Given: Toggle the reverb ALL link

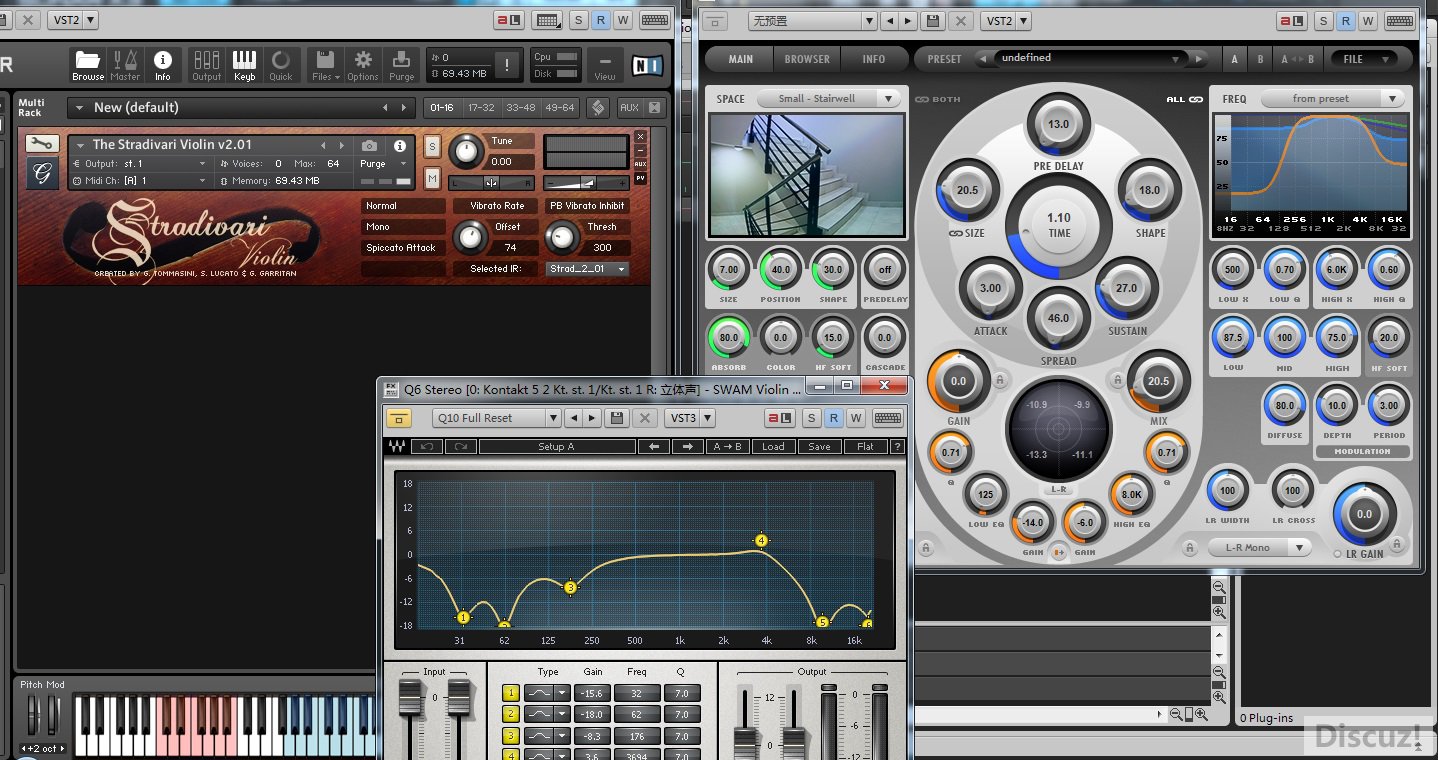Looking at the screenshot, I should tap(1184, 99).
